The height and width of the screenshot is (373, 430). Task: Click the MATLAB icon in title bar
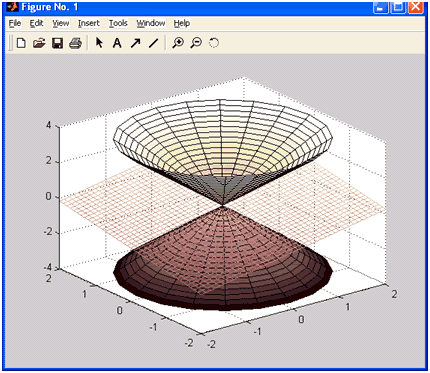point(12,7)
